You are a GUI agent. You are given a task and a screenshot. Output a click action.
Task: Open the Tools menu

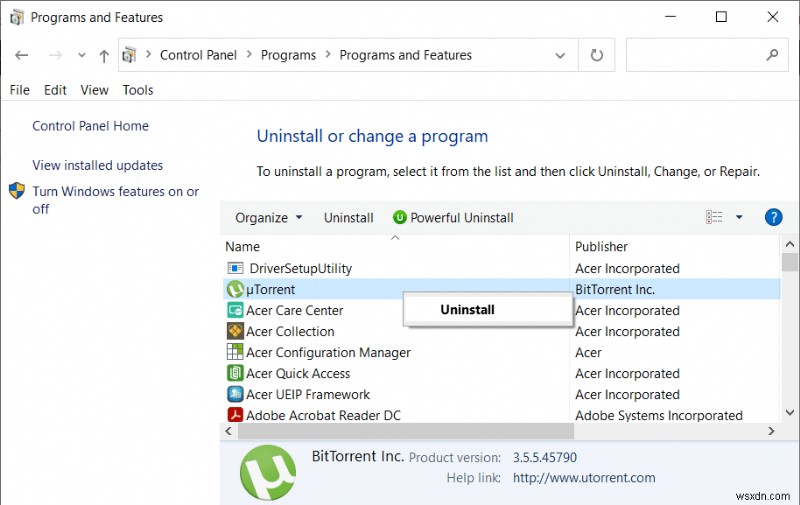point(138,90)
